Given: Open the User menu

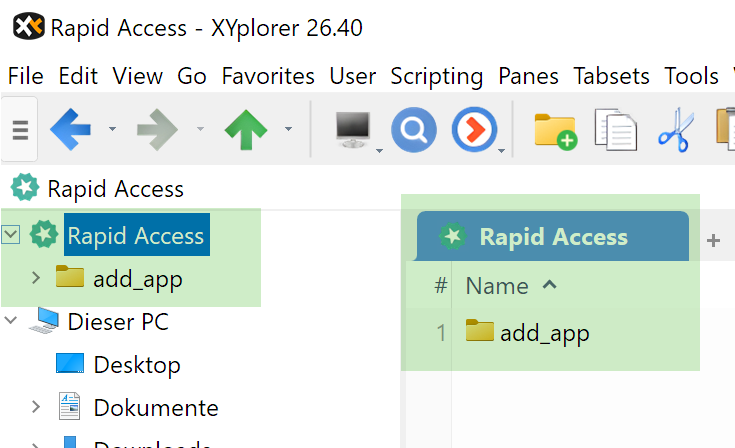Looking at the screenshot, I should pos(352,76).
